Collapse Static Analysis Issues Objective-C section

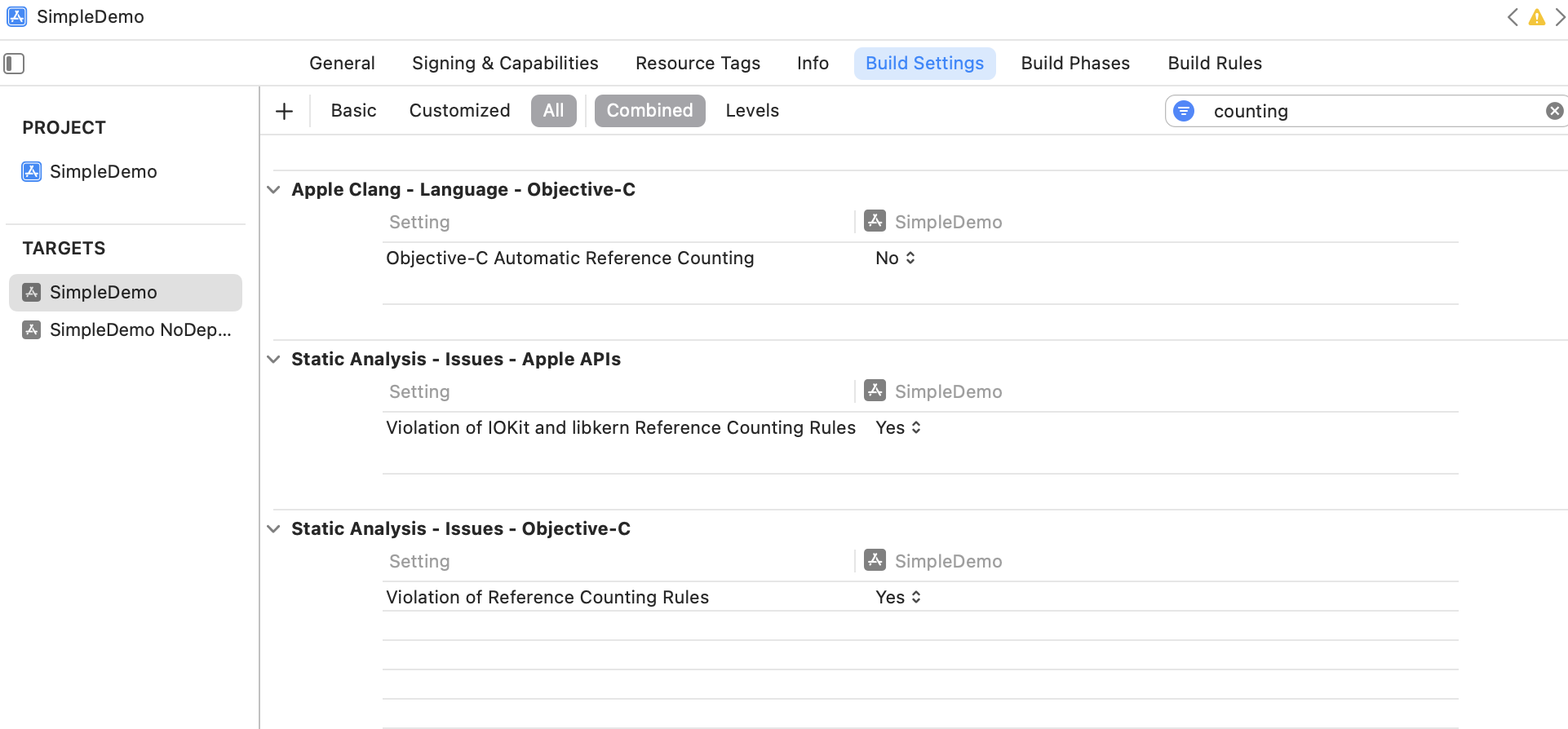point(274,529)
